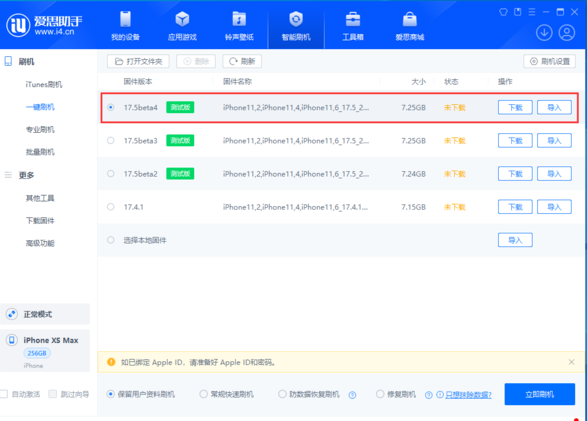Screen dimensions: 587x421
Task: Open the 爱思商城 store tab
Action: point(410,26)
